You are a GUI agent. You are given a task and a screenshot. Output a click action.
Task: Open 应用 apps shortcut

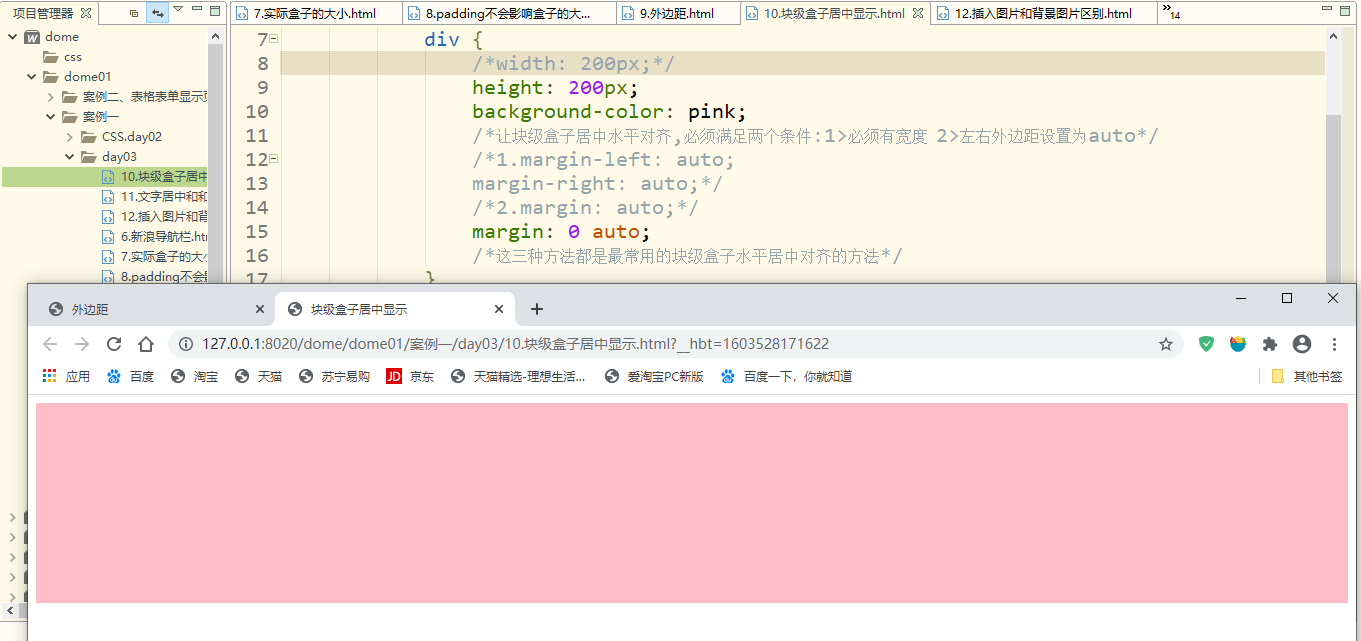tap(66, 376)
